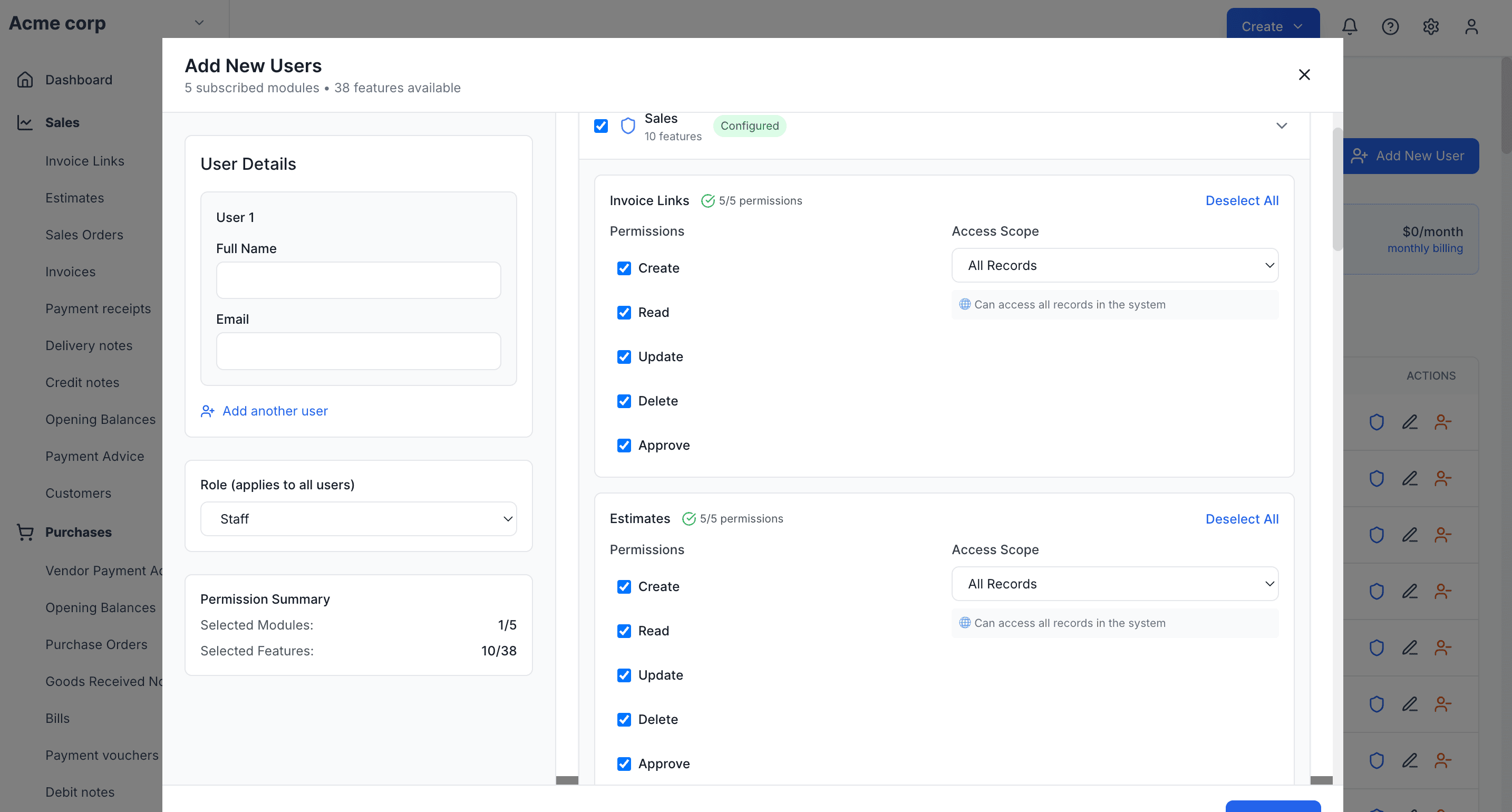Click Deselect All for Estimates

(1242, 519)
